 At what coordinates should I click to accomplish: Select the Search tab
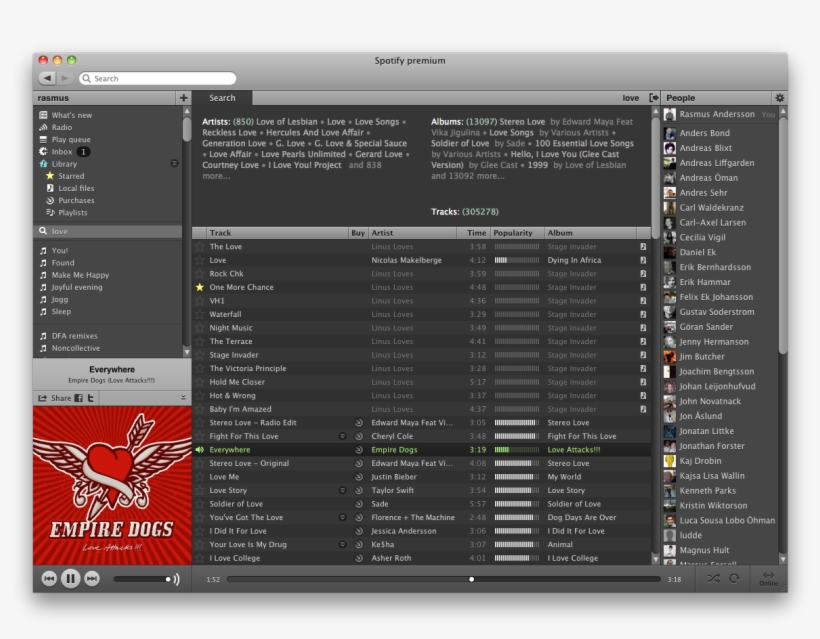[x=222, y=98]
